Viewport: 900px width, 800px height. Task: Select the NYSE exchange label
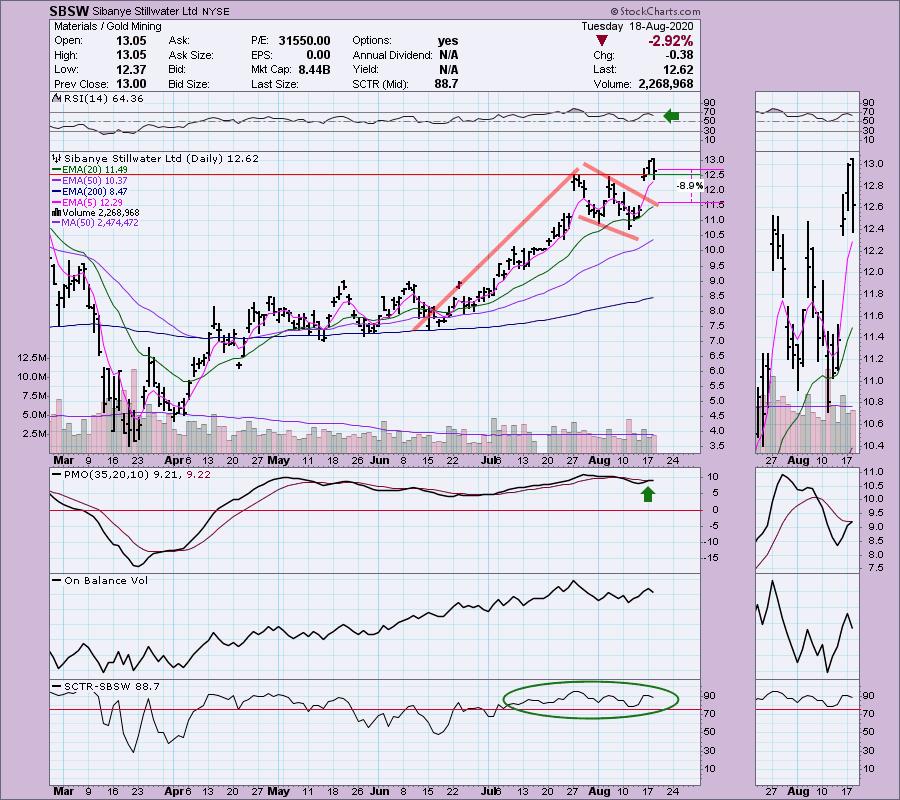point(214,11)
